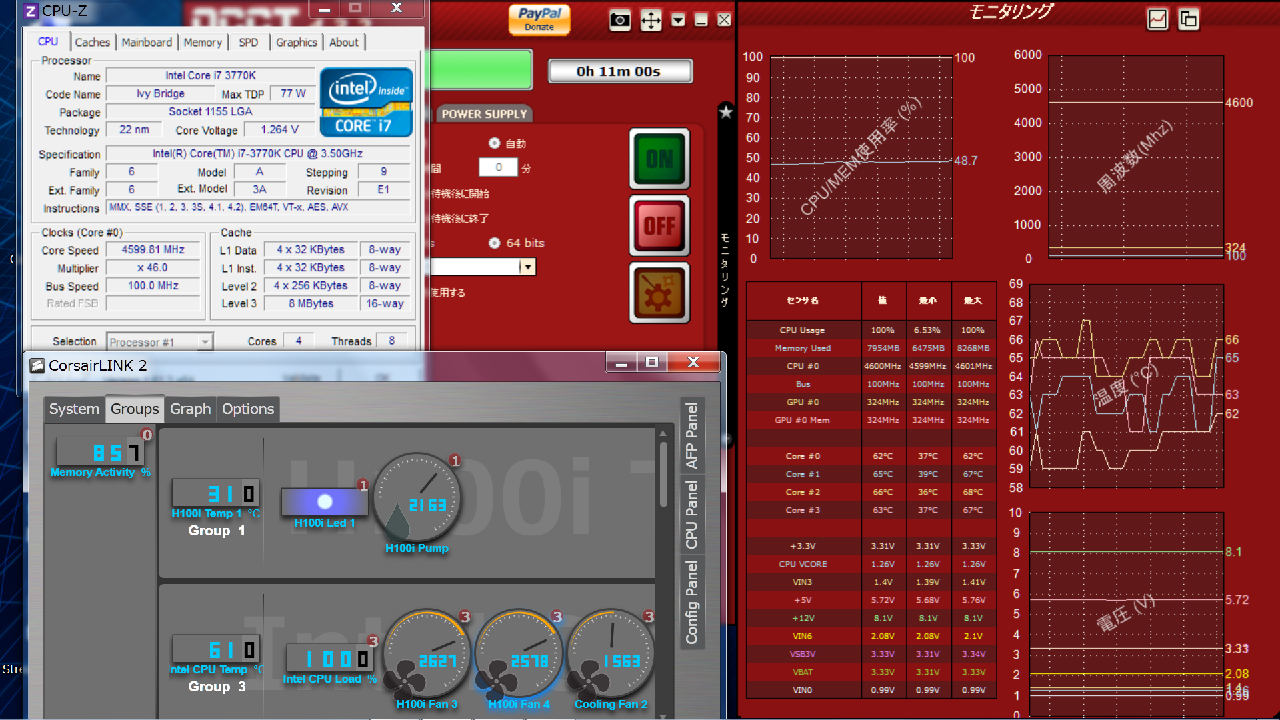This screenshot has height=720, width=1280.
Task: Stop the test with the red OFF button
Action: (660, 226)
